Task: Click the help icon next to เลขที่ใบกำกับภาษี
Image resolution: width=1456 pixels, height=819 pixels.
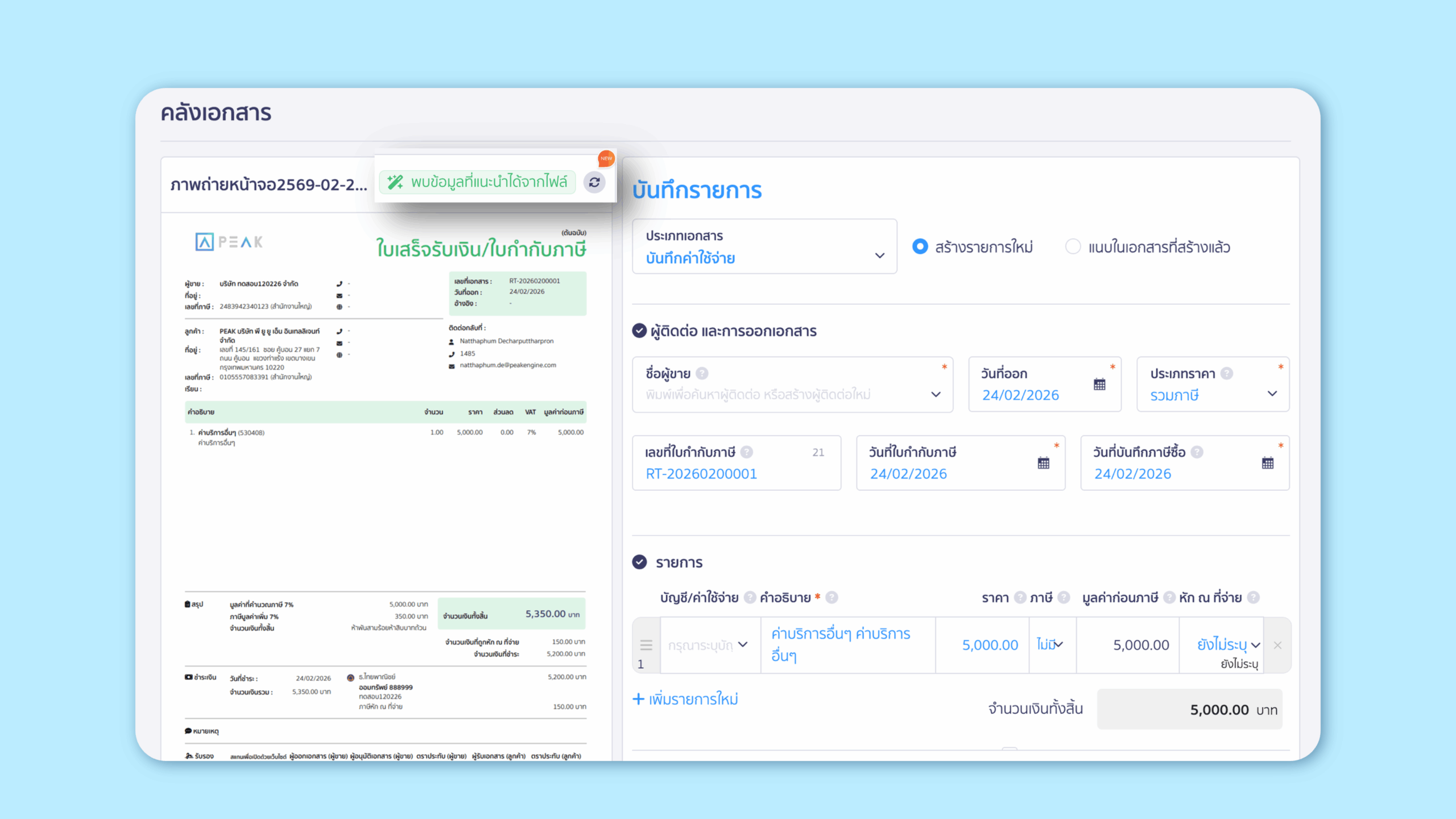Action: click(747, 452)
